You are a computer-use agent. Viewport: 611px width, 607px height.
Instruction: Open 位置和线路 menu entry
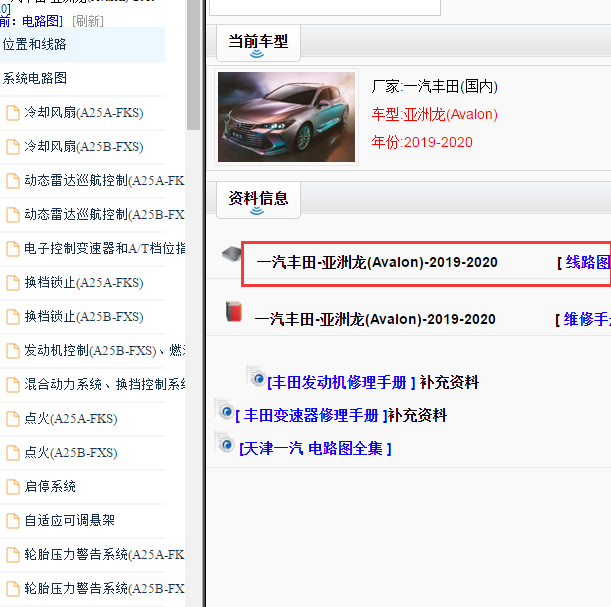[35, 44]
